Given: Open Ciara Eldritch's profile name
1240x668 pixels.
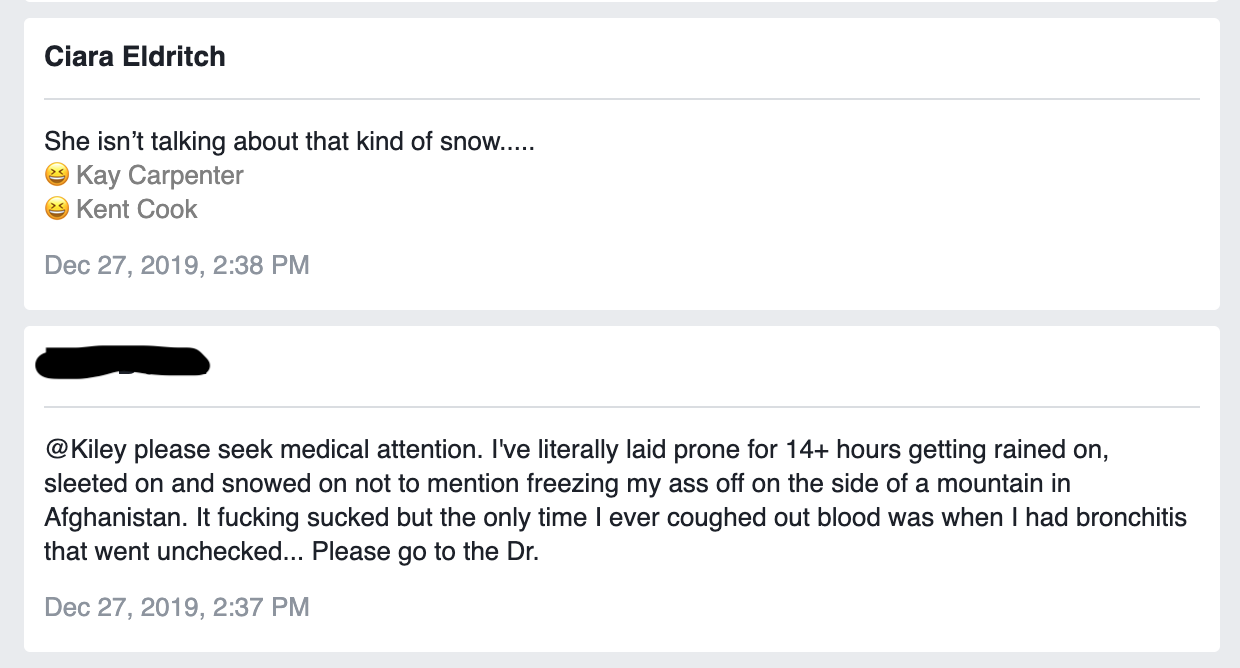Looking at the screenshot, I should [x=135, y=57].
